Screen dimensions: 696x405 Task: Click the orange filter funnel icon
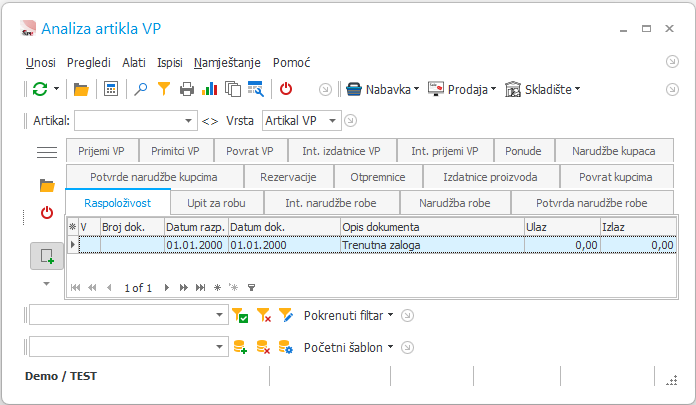[164, 89]
